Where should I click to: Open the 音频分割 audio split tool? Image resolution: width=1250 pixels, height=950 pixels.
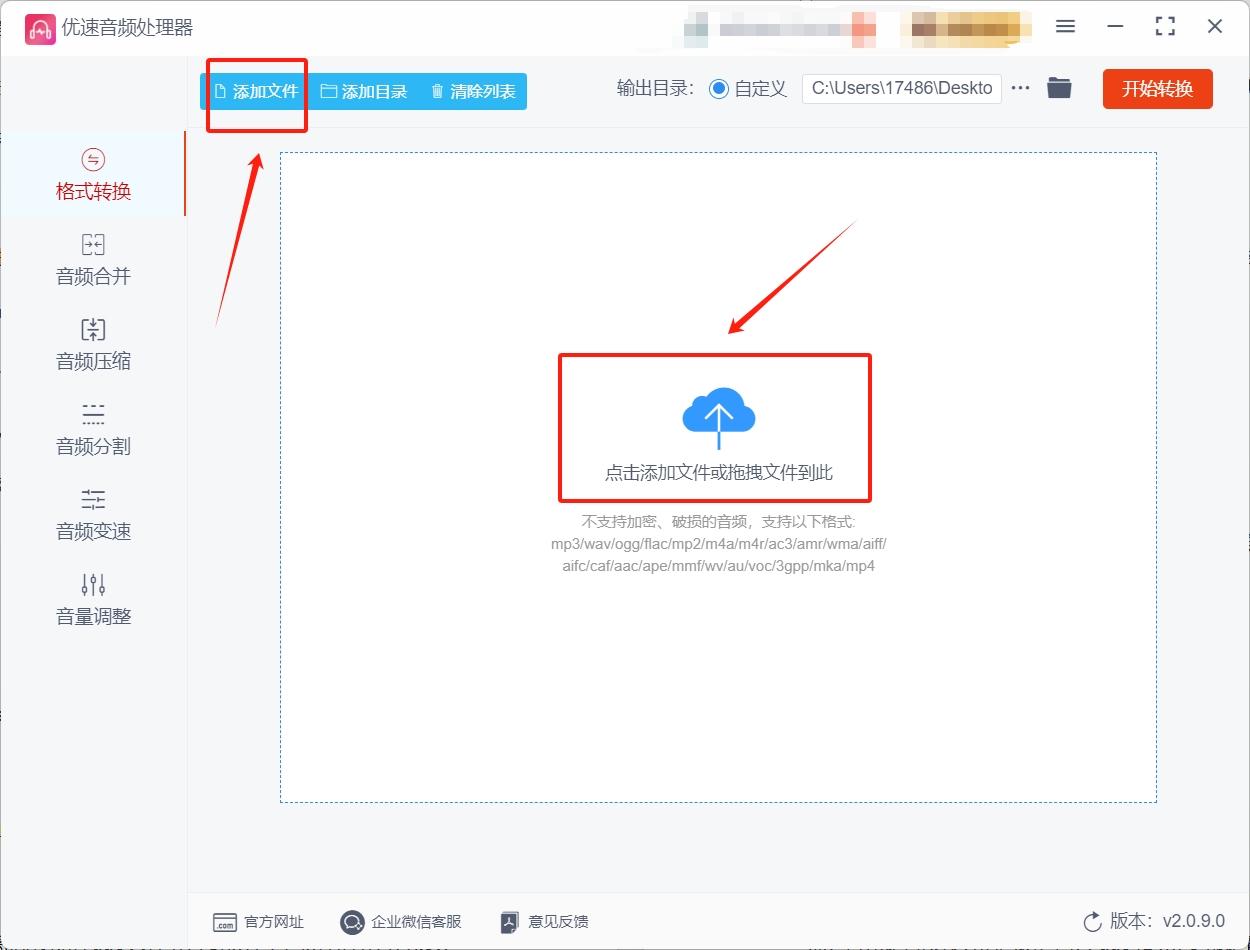pyautogui.click(x=91, y=431)
